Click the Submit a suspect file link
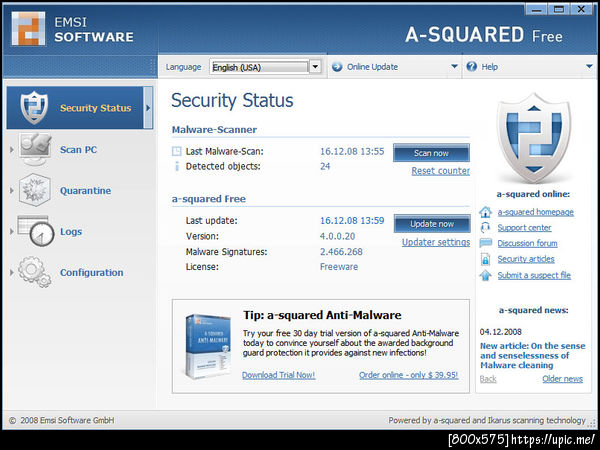Image resolution: width=600 pixels, height=450 pixels. (x=534, y=275)
